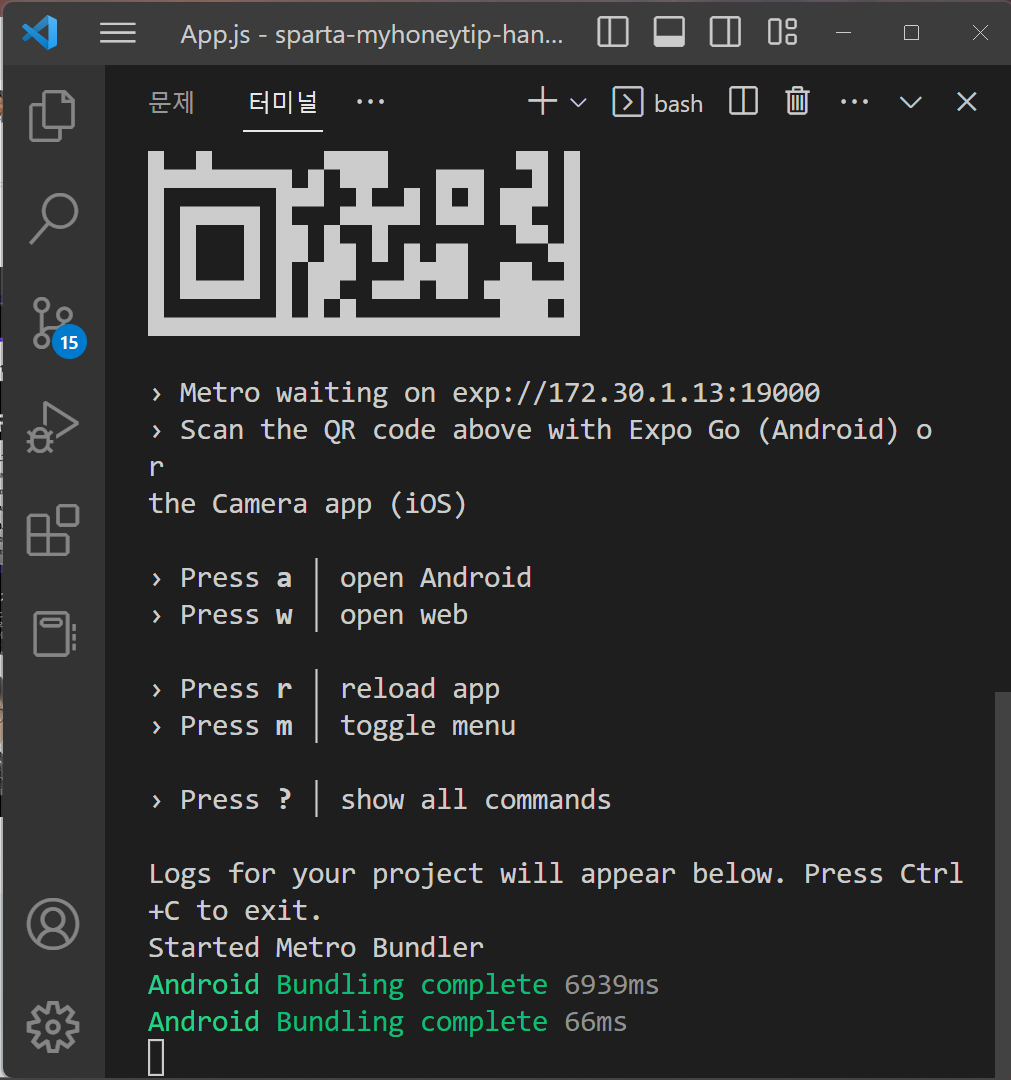1011x1080 pixels.
Task: Expand the new terminal profile dropdown
Action: [579, 103]
